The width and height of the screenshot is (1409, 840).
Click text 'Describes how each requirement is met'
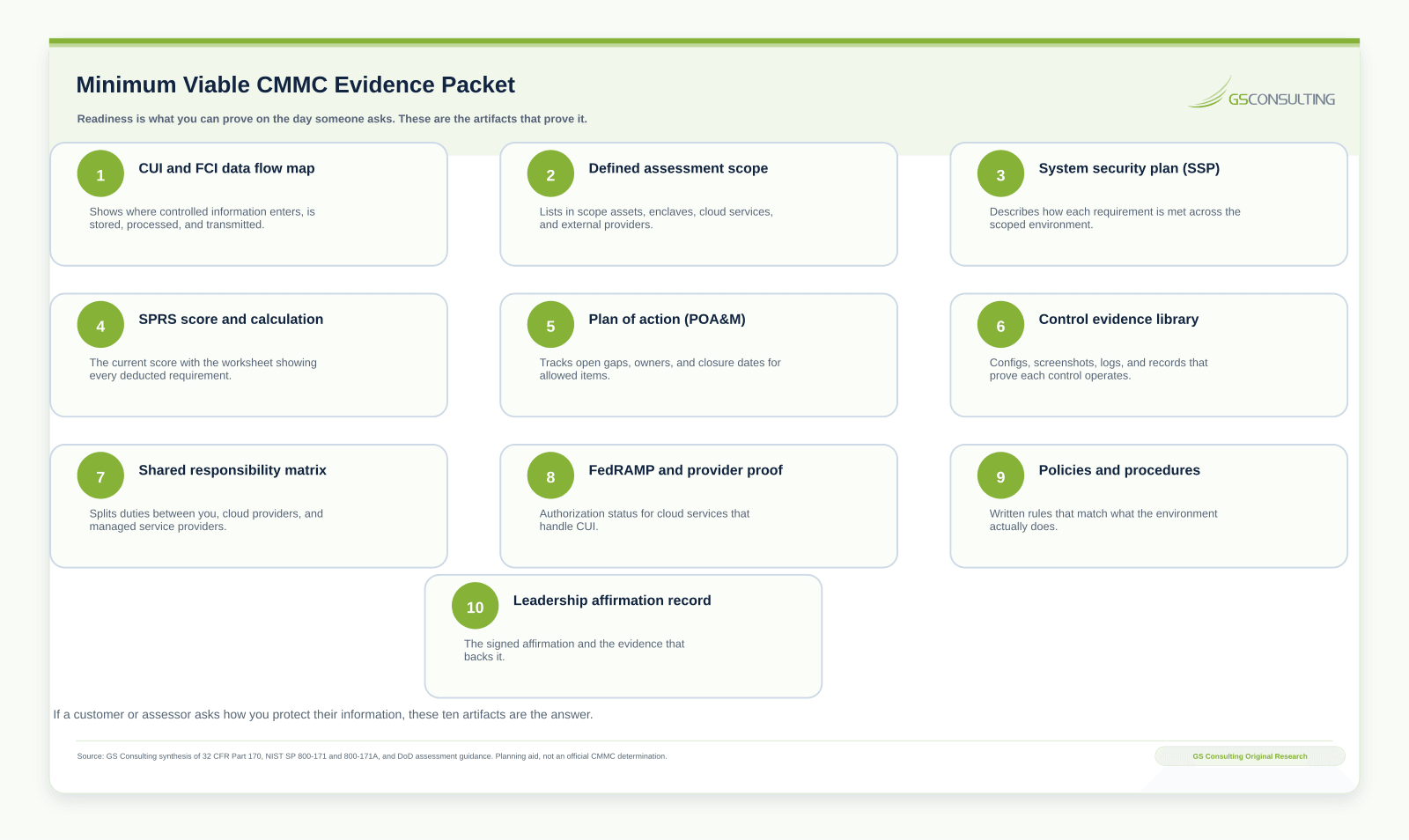click(x=1115, y=218)
